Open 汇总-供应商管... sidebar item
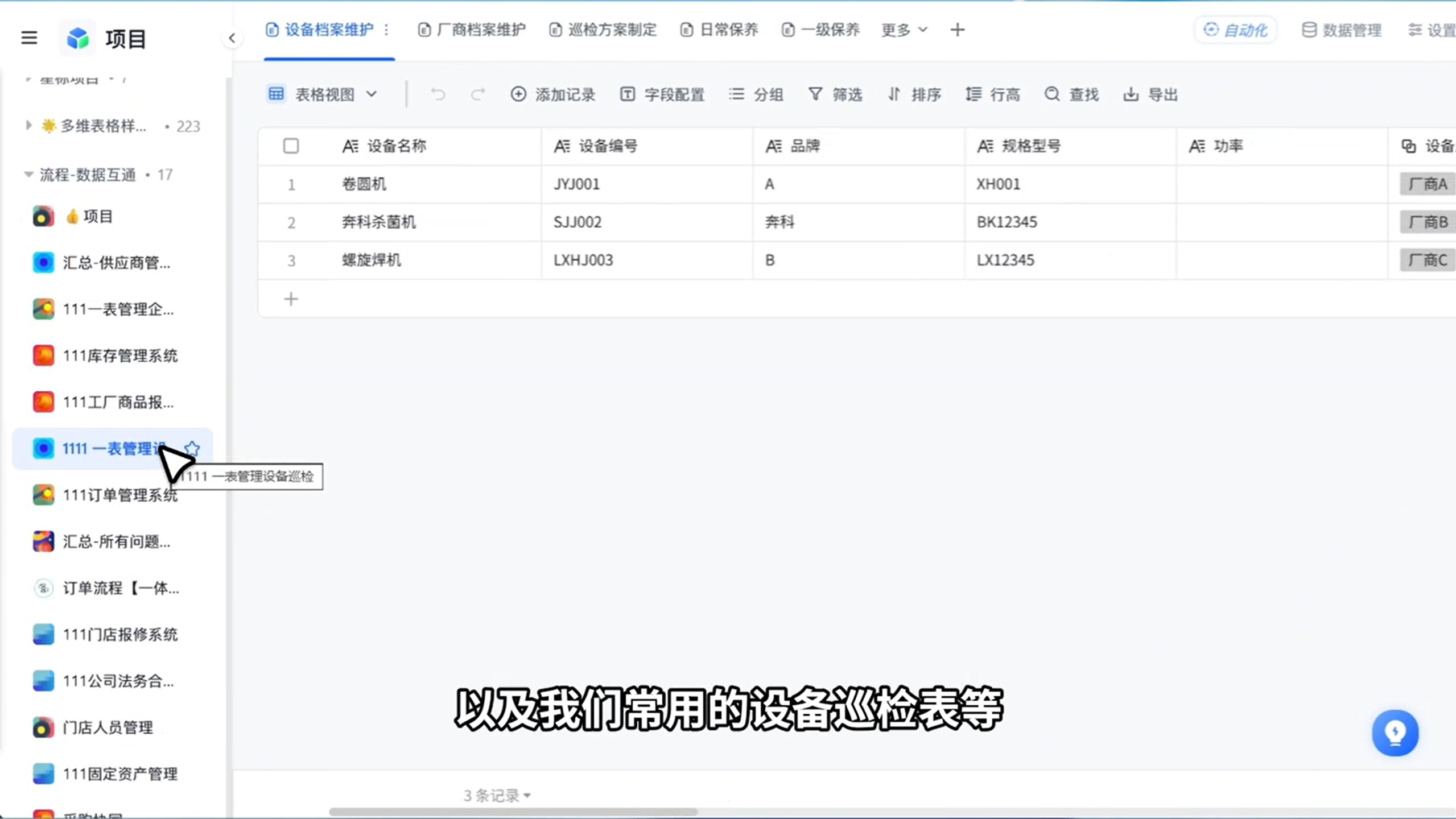The height and width of the screenshot is (819, 1456). point(113,262)
